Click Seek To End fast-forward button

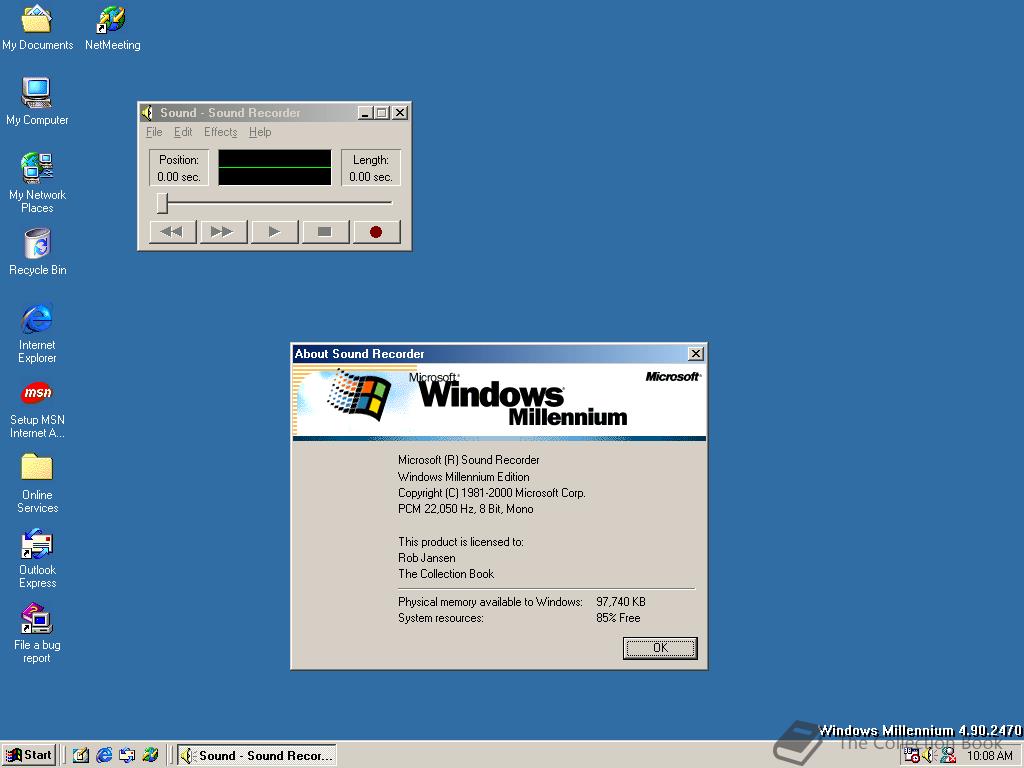(223, 232)
